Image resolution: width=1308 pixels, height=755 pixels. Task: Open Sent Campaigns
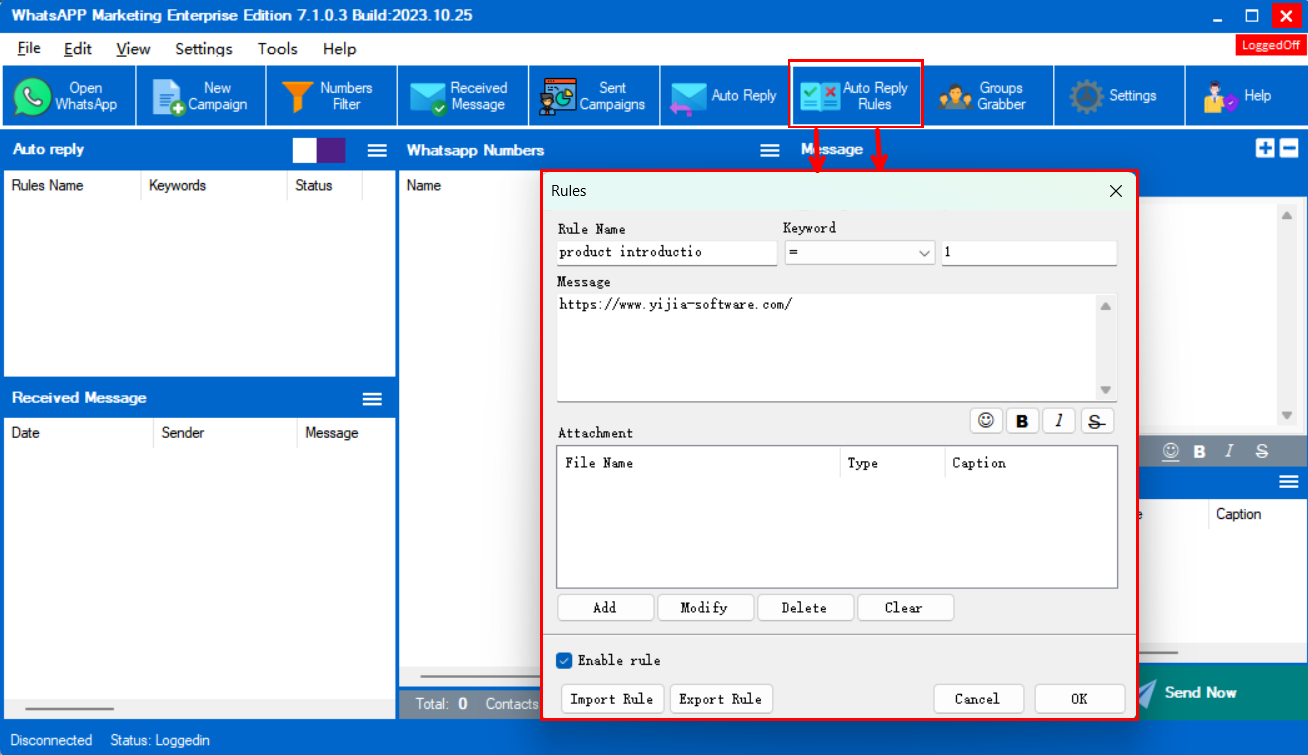[x=594, y=96]
